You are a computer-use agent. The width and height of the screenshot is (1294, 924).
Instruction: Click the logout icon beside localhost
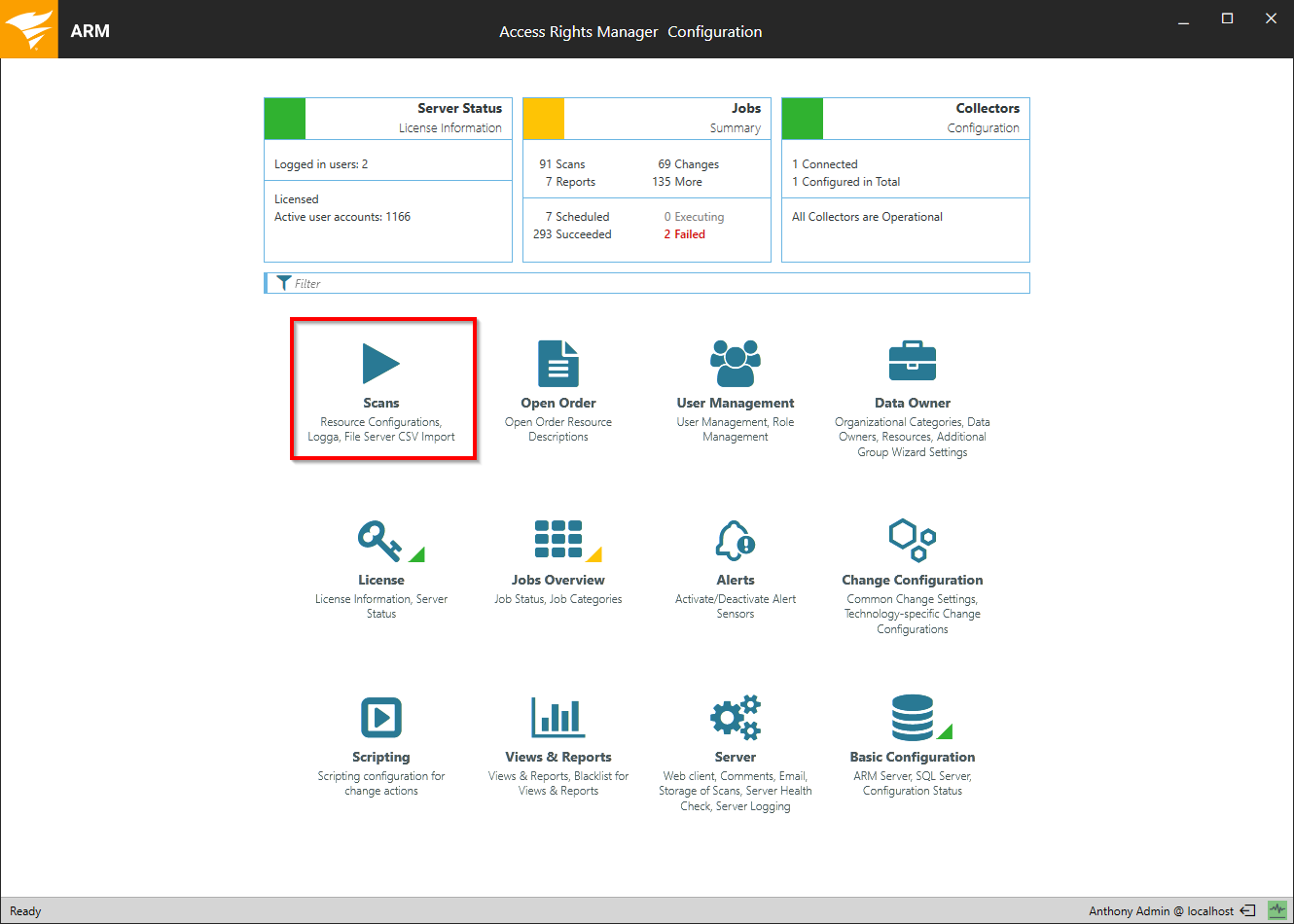[x=1247, y=911]
